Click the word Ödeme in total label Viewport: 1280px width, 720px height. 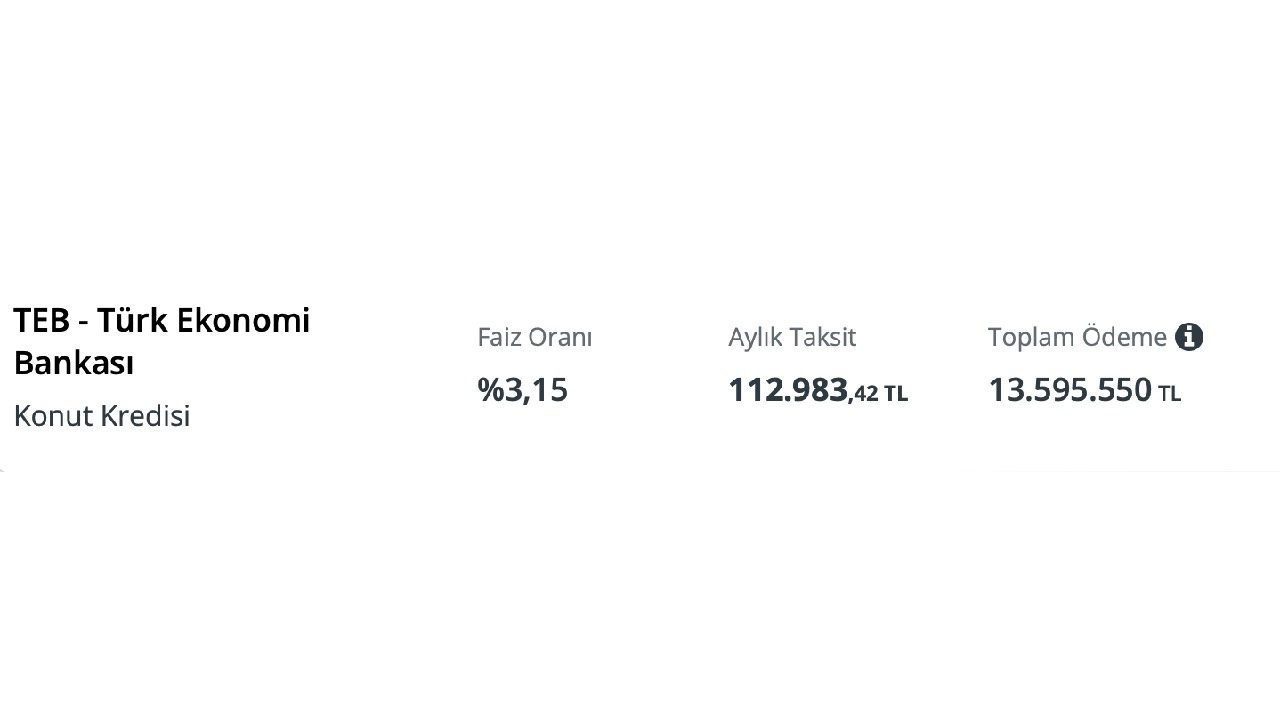[x=1125, y=338]
